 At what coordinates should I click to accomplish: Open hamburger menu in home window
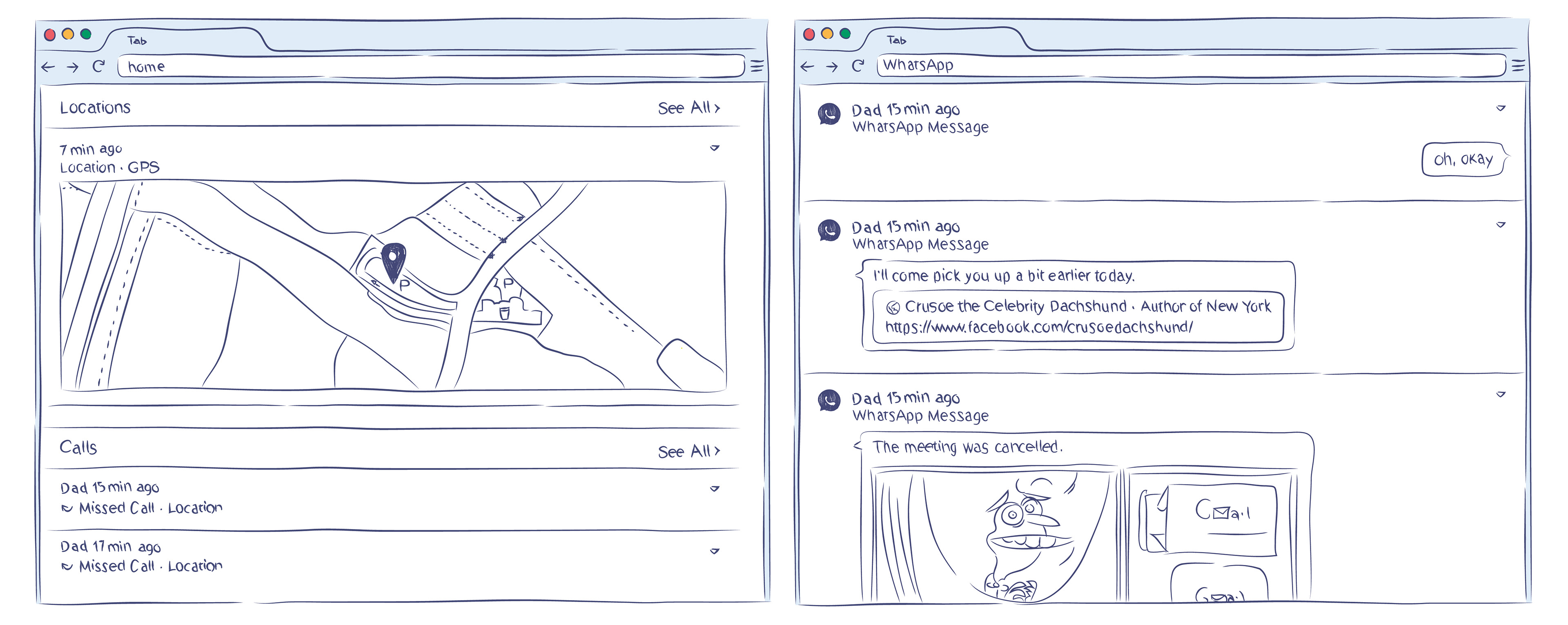click(x=757, y=66)
